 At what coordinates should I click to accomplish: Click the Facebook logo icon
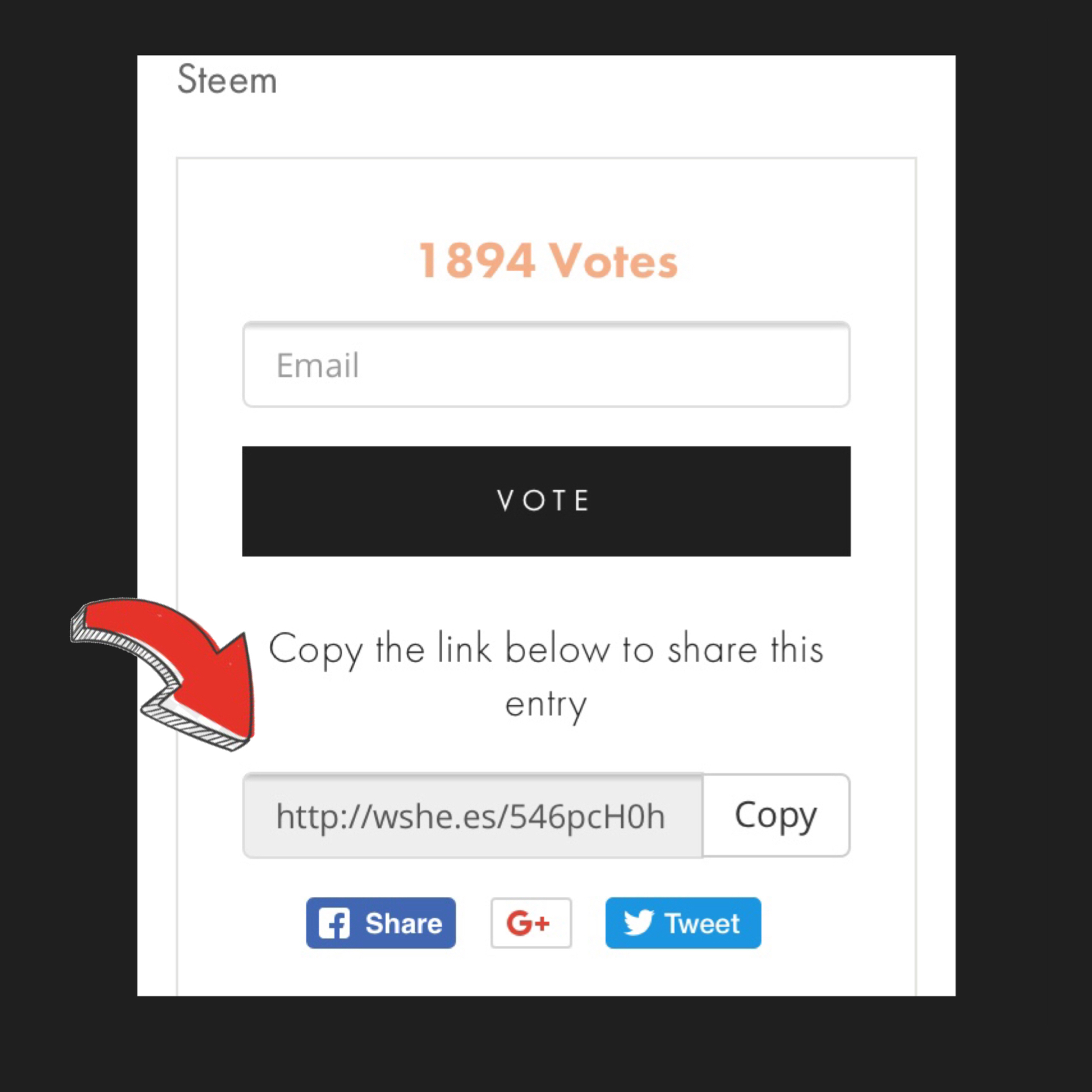click(333, 923)
